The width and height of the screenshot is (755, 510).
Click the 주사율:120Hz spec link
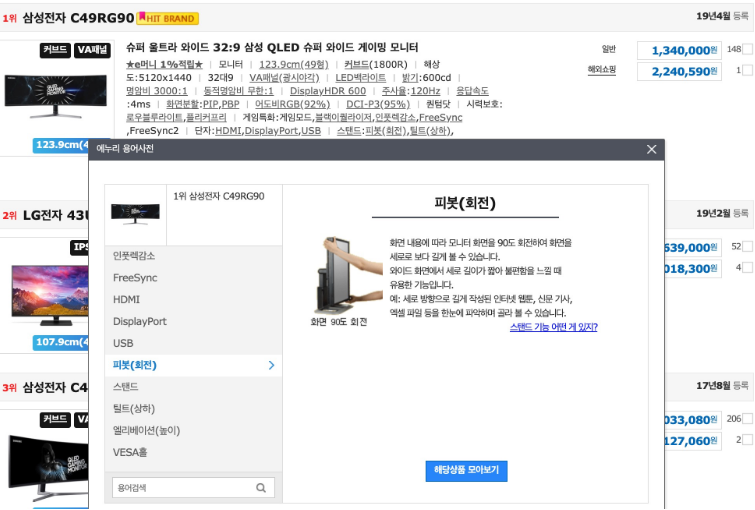click(411, 91)
